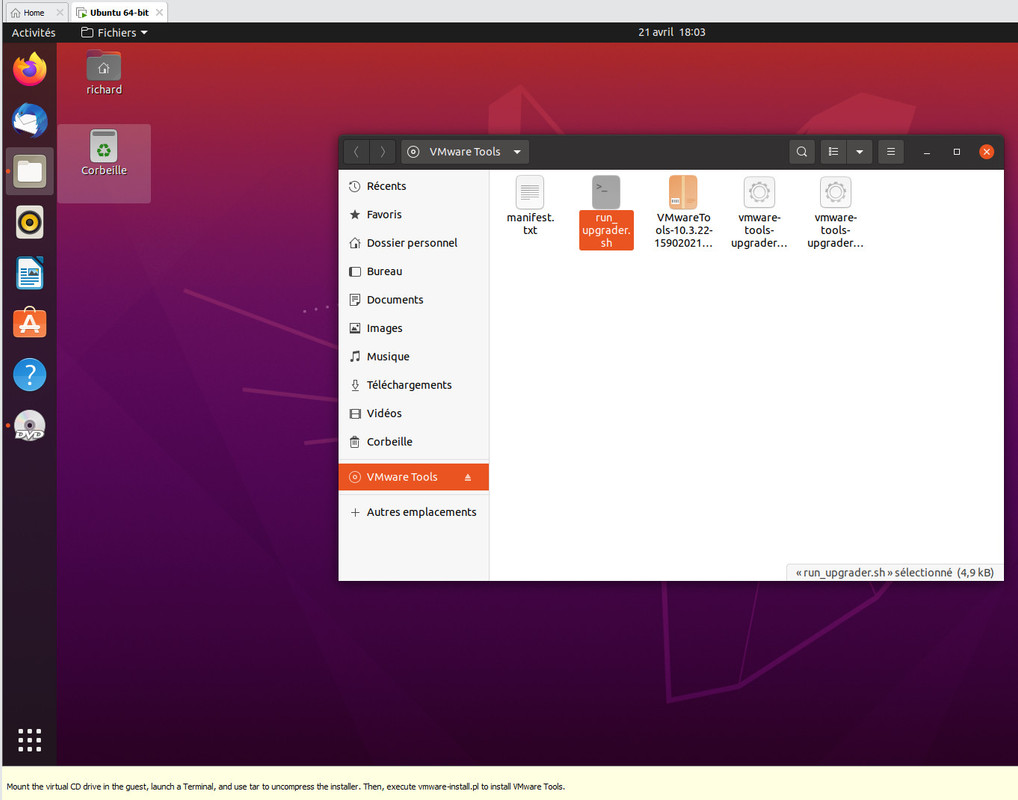Select the last vmware-tools-upgrader file
This screenshot has height=800, width=1018.
point(836,212)
